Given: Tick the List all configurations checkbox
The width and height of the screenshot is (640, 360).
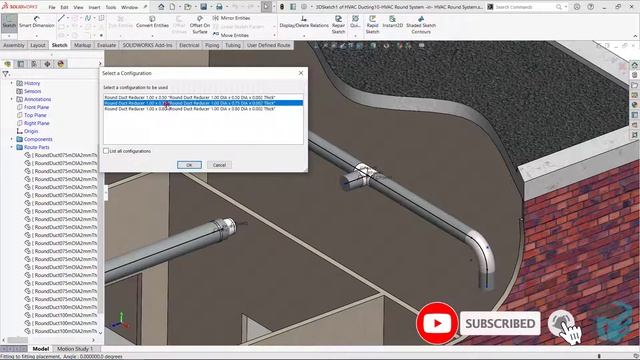Looking at the screenshot, I should (106, 151).
